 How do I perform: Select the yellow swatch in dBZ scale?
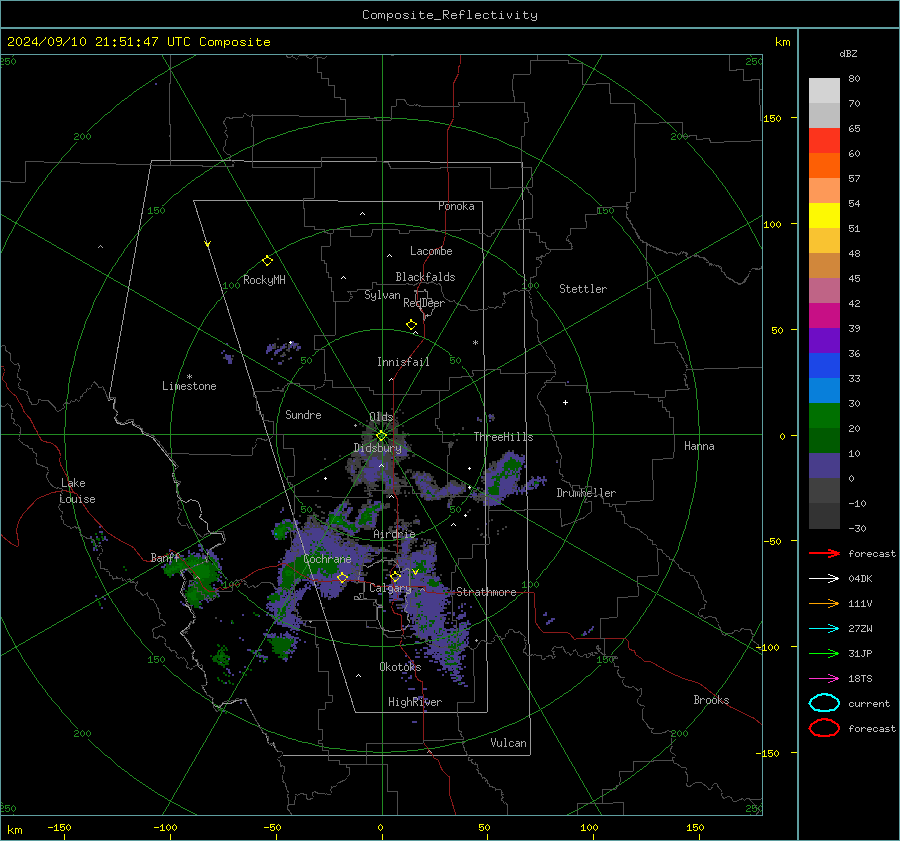click(824, 216)
